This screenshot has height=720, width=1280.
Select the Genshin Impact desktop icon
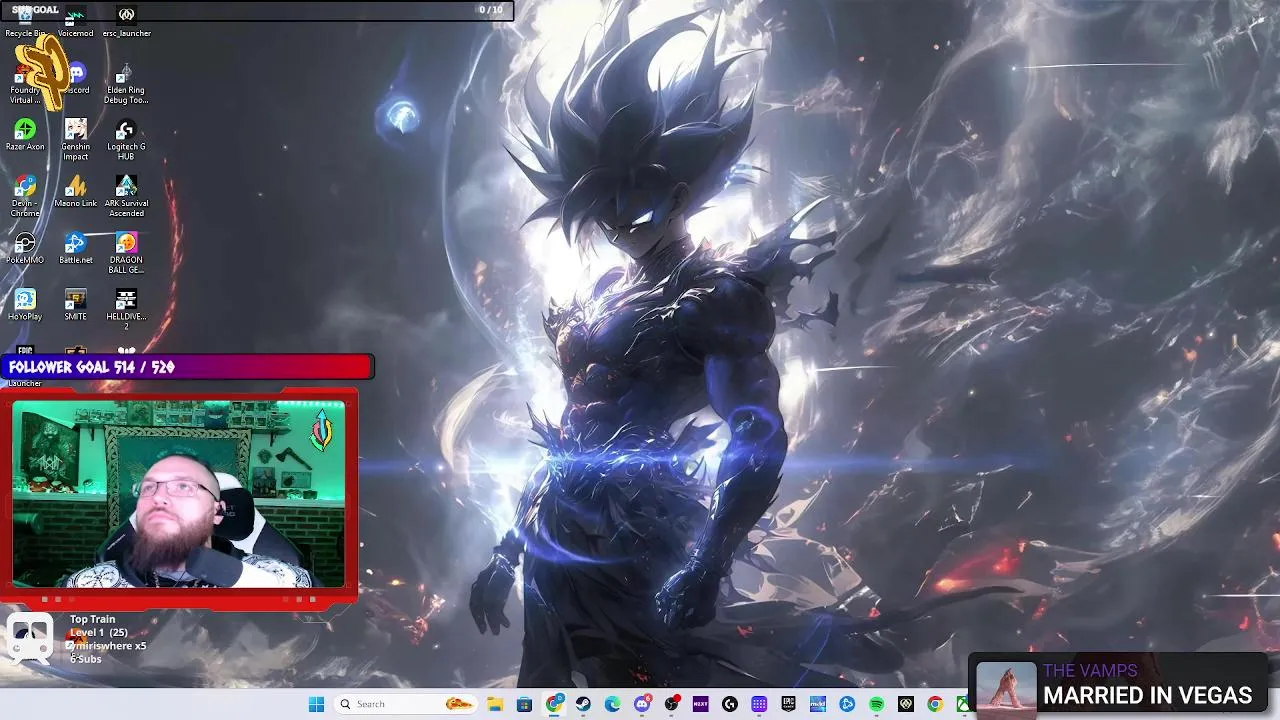[75, 140]
